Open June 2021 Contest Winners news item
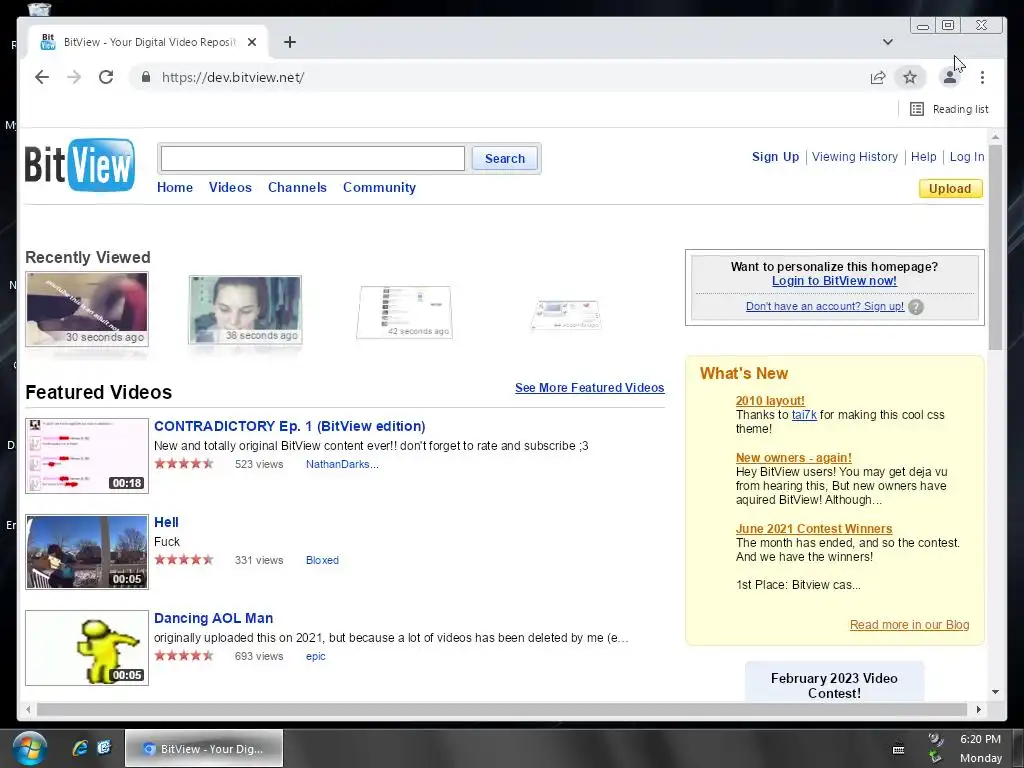Image resolution: width=1024 pixels, height=768 pixels. pos(814,529)
